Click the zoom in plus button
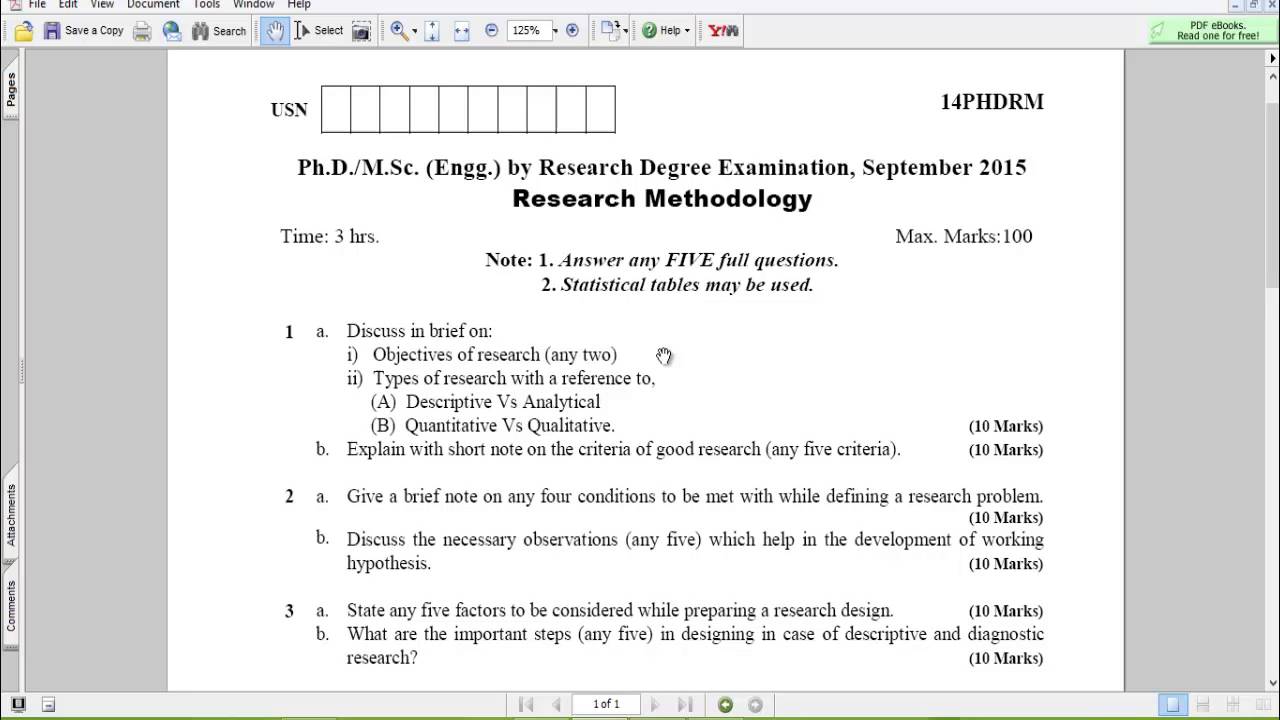This screenshot has height=720, width=1280. point(572,31)
